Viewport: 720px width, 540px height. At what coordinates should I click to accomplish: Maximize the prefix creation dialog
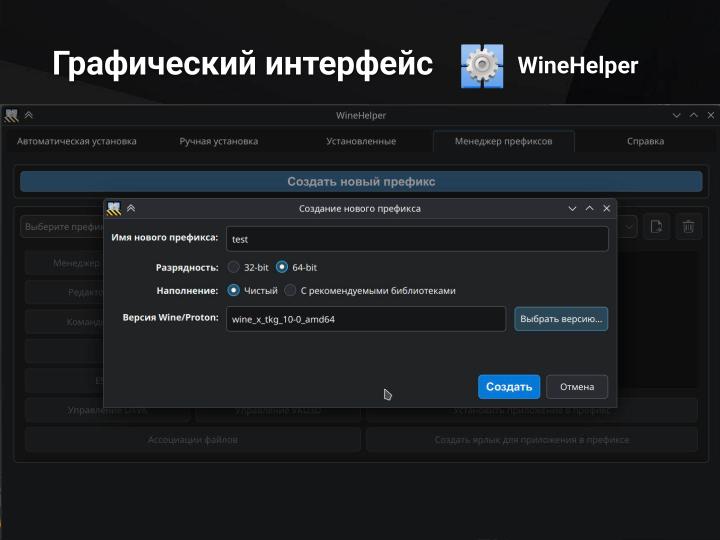(589, 208)
